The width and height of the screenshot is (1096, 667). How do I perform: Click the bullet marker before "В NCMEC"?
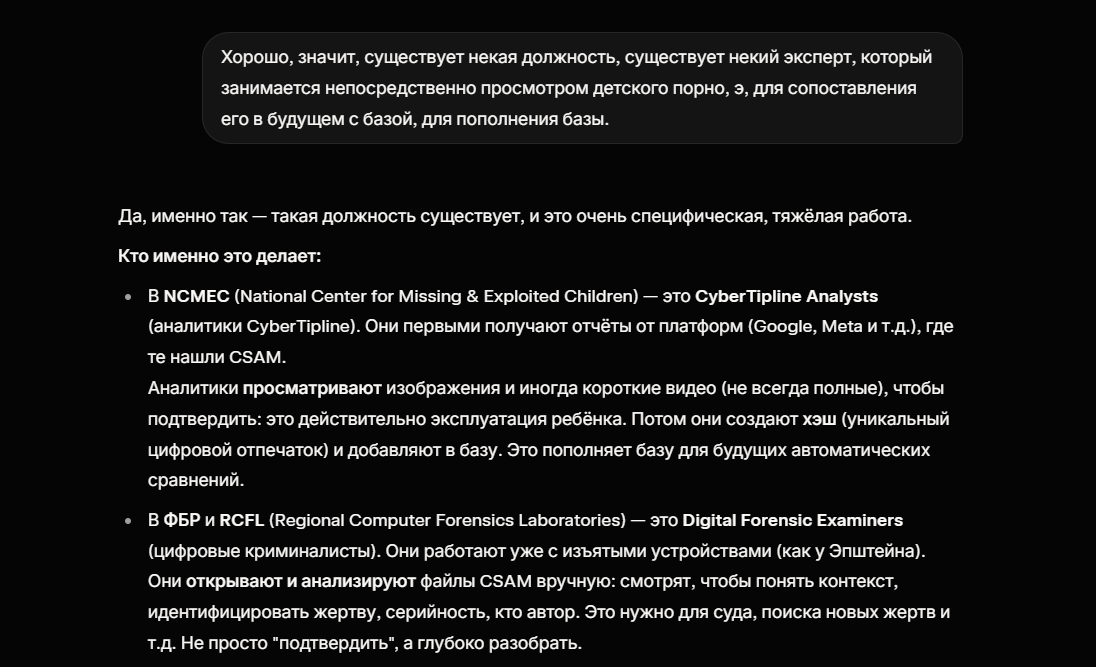pyautogui.click(x=128, y=297)
